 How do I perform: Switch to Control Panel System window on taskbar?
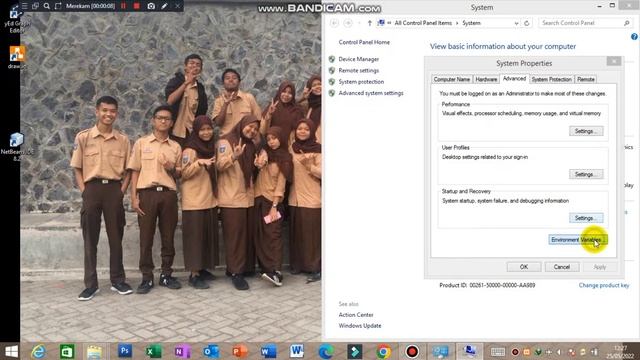(470, 351)
